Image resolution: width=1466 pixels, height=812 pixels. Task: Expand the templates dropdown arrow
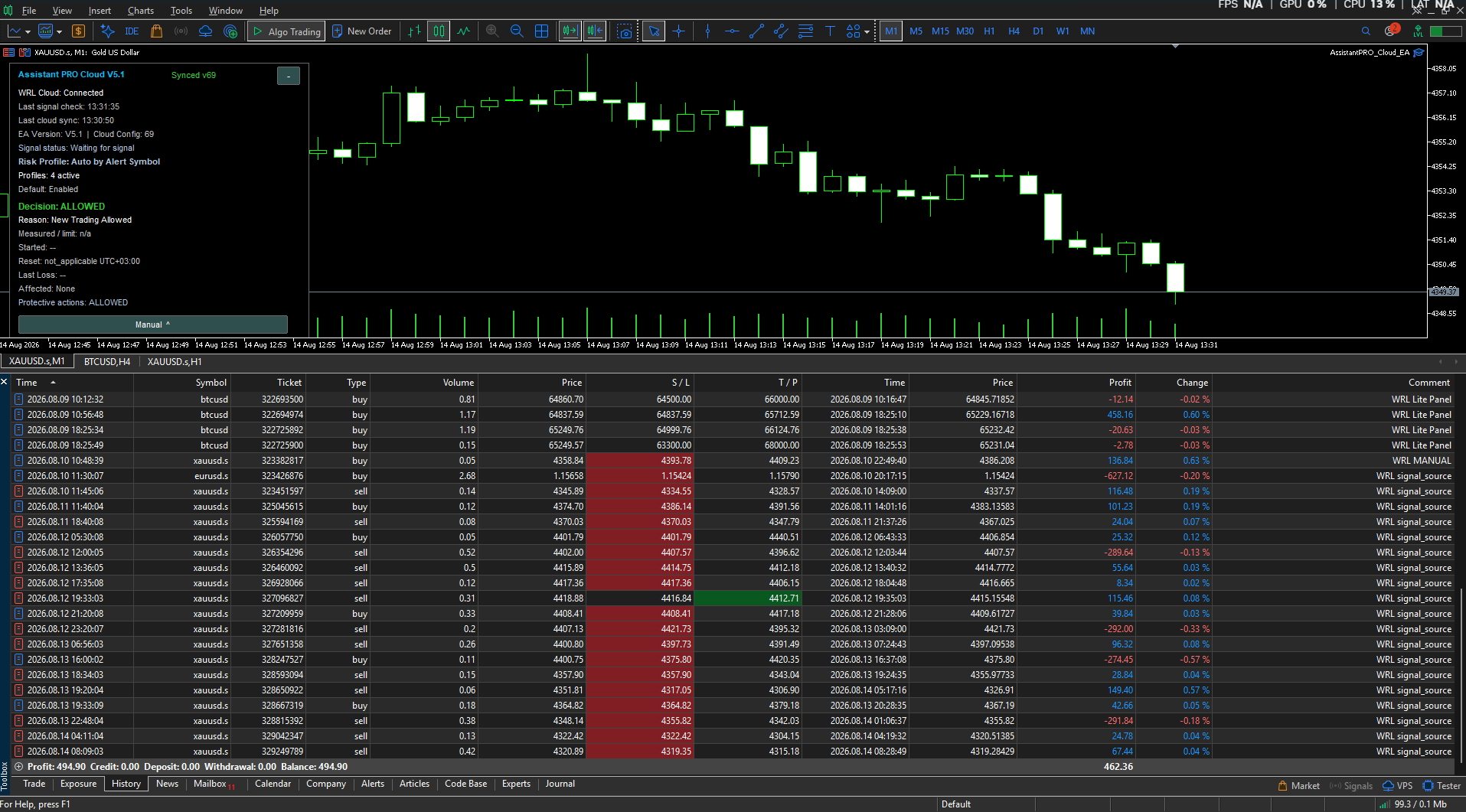click(59, 32)
